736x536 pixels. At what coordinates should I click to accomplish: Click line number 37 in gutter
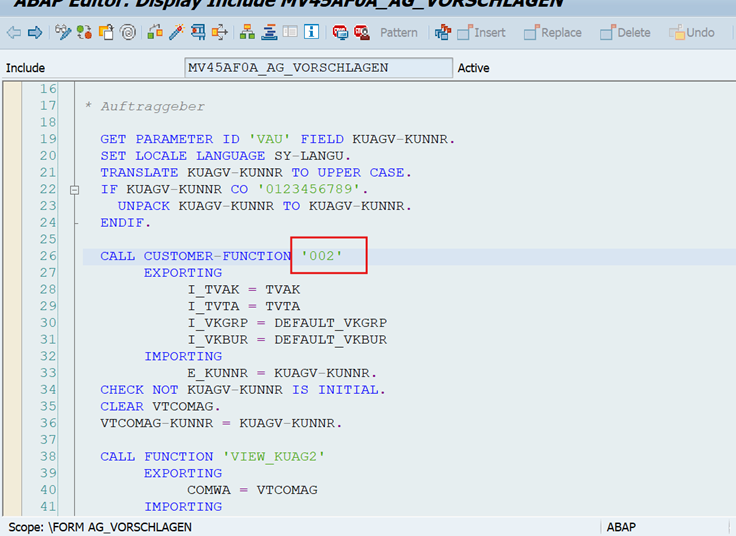[48, 440]
